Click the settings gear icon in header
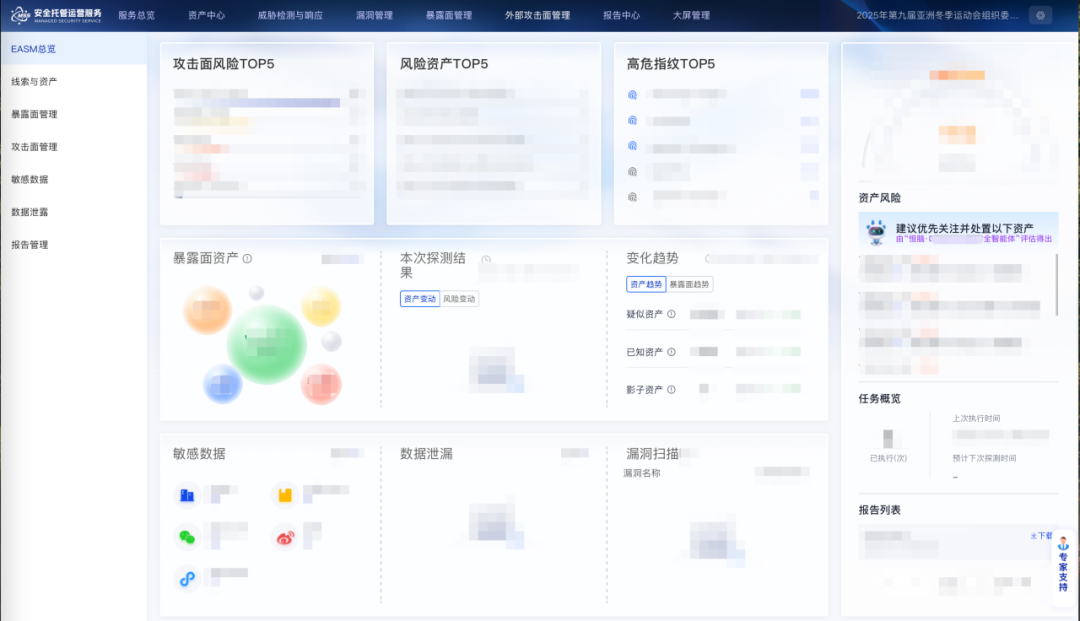1080x621 pixels. pyautogui.click(x=1041, y=15)
